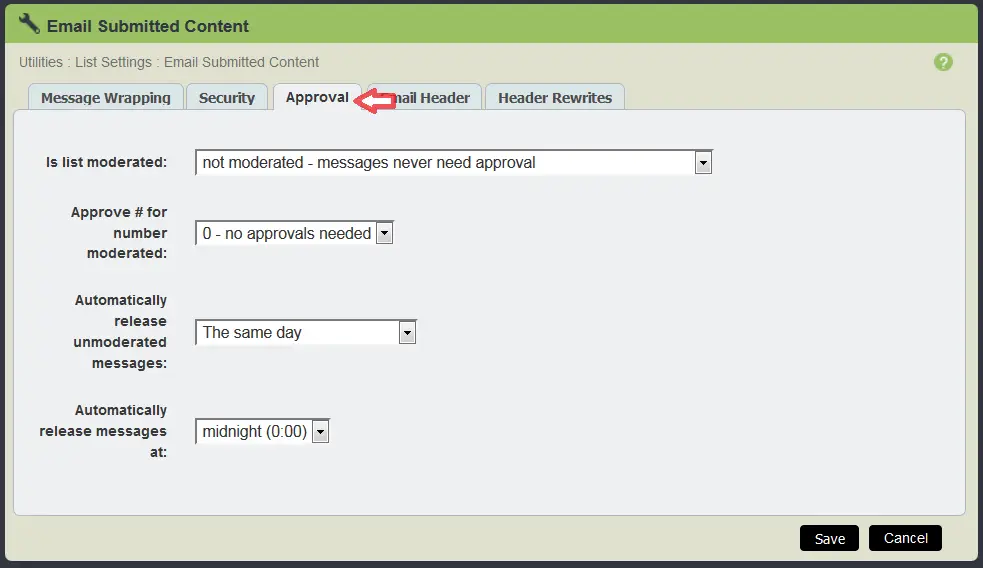Expand the approvals number dropdown arrow
Screen dimensions: 983x568
384,234
